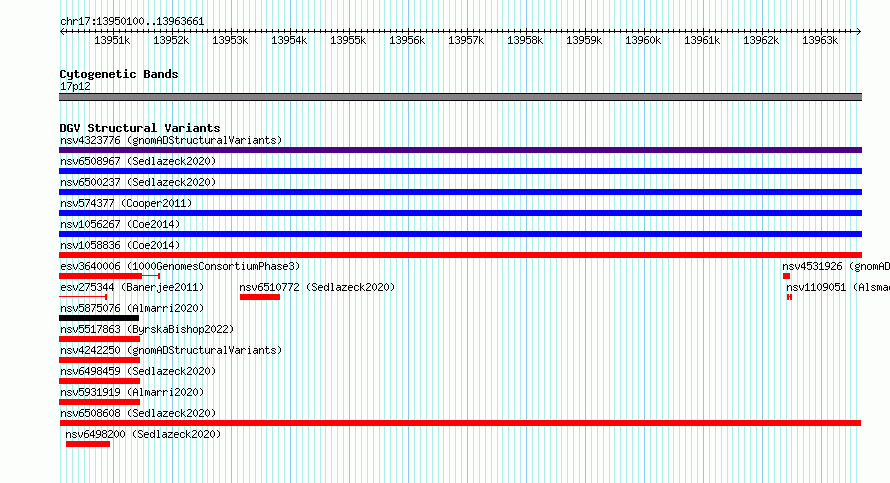Click the red bar under nsv6510772
The height and width of the screenshot is (483, 890).
tap(260, 297)
